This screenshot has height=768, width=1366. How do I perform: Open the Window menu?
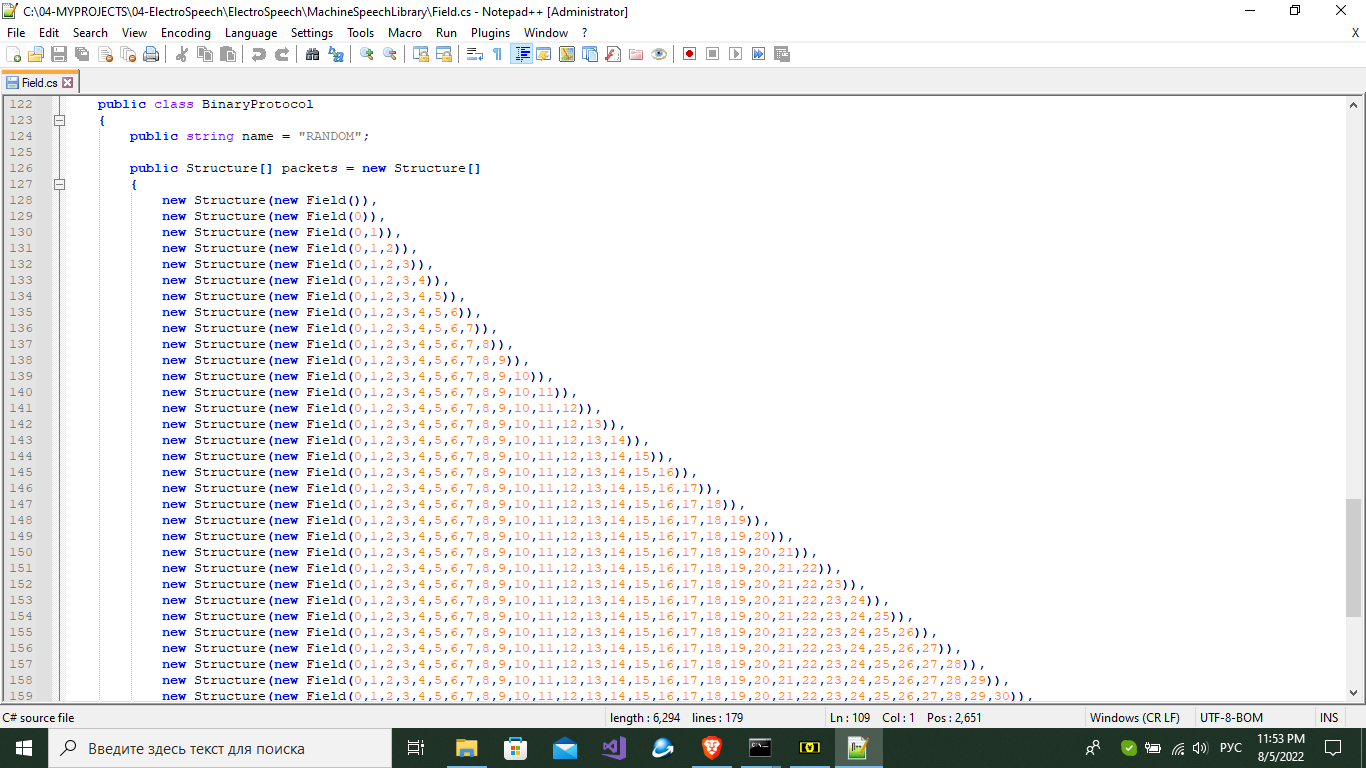pos(546,33)
